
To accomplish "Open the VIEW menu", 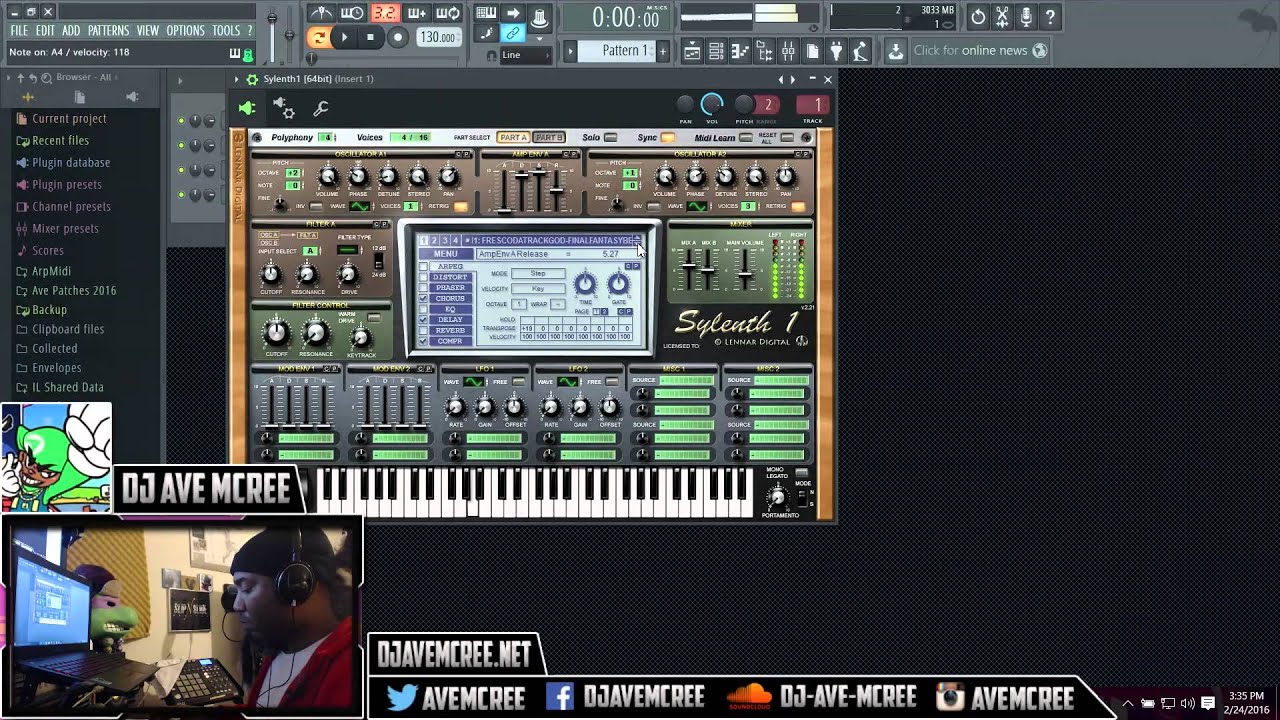I will click(148, 31).
